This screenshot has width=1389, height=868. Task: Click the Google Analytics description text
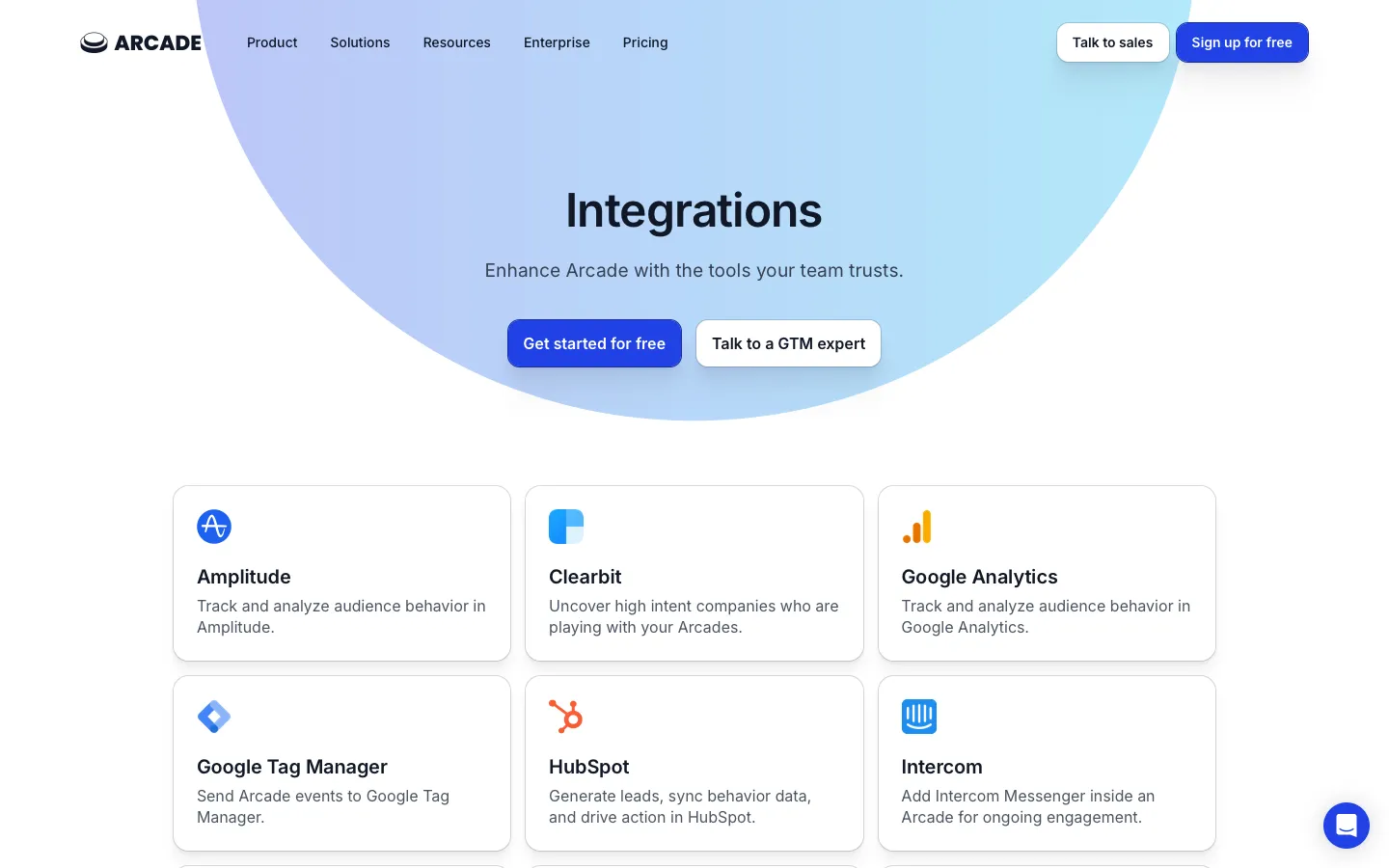pos(1046,616)
